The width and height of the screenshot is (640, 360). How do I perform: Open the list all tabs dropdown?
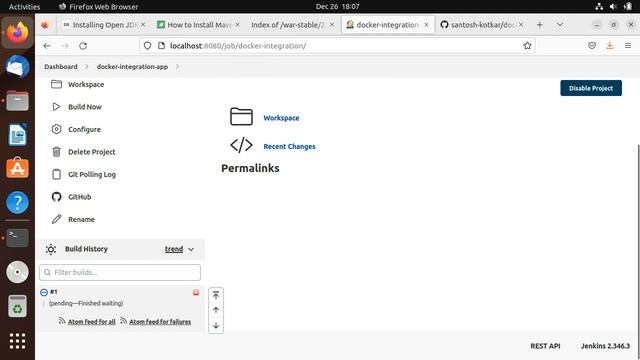[x=560, y=25]
